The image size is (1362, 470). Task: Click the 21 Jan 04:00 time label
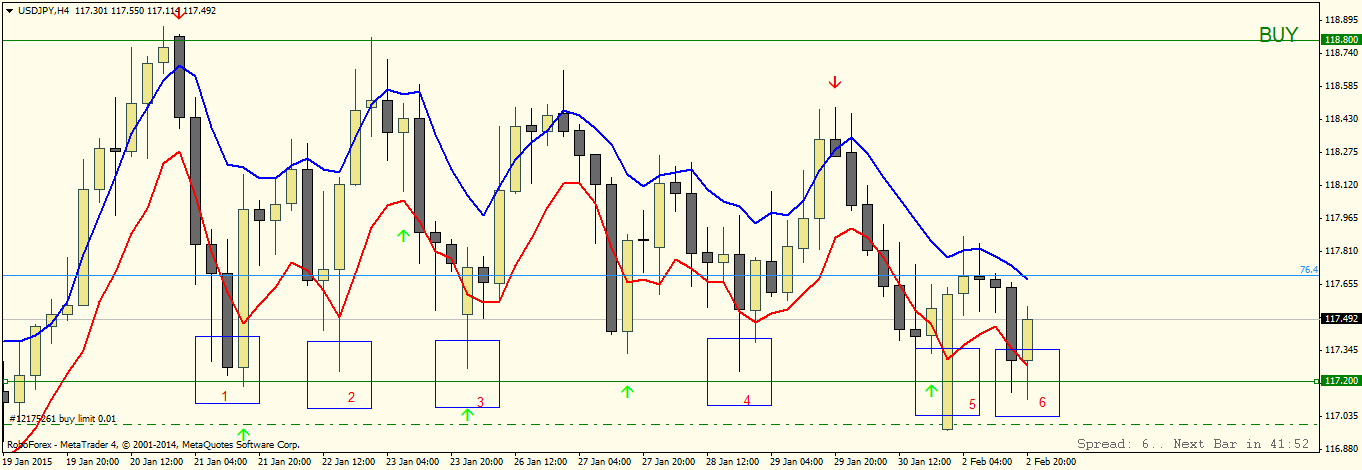(x=222, y=462)
